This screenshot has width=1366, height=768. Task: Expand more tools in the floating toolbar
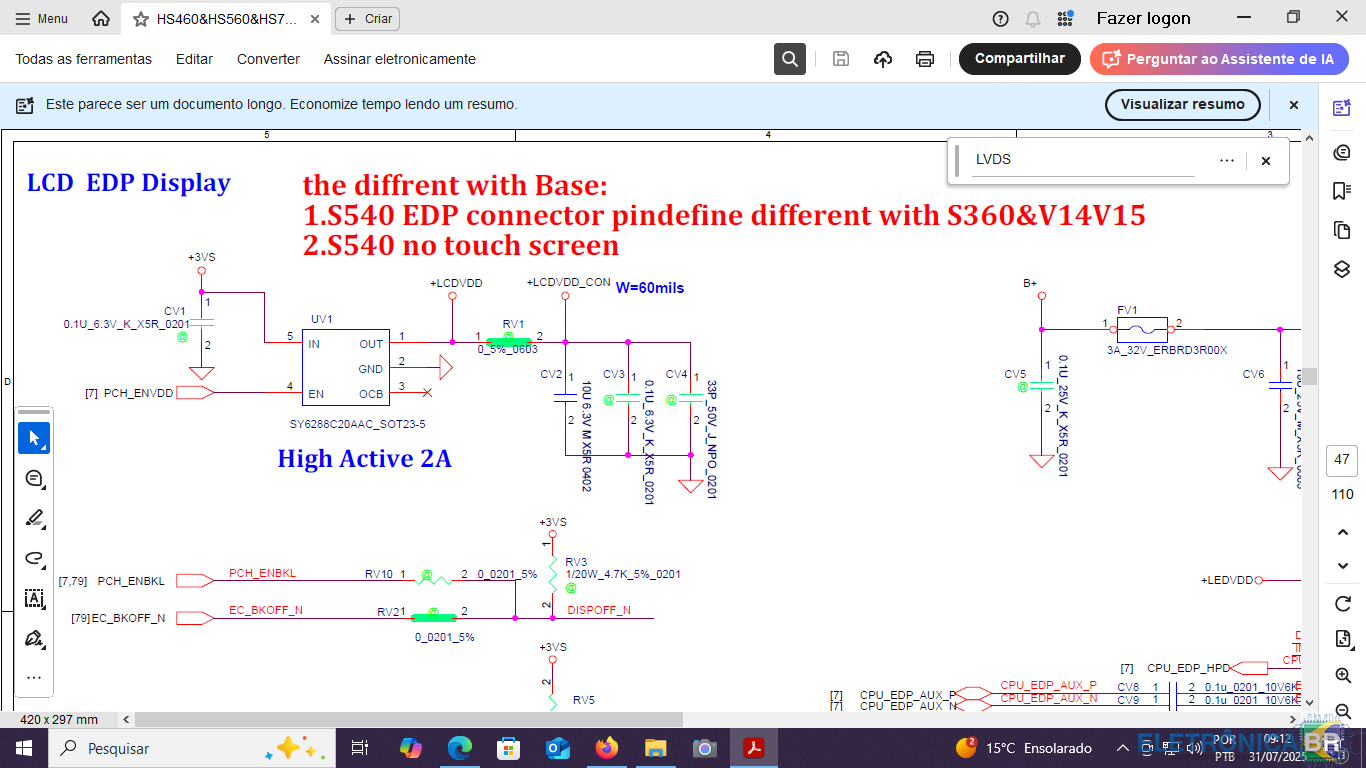34,677
